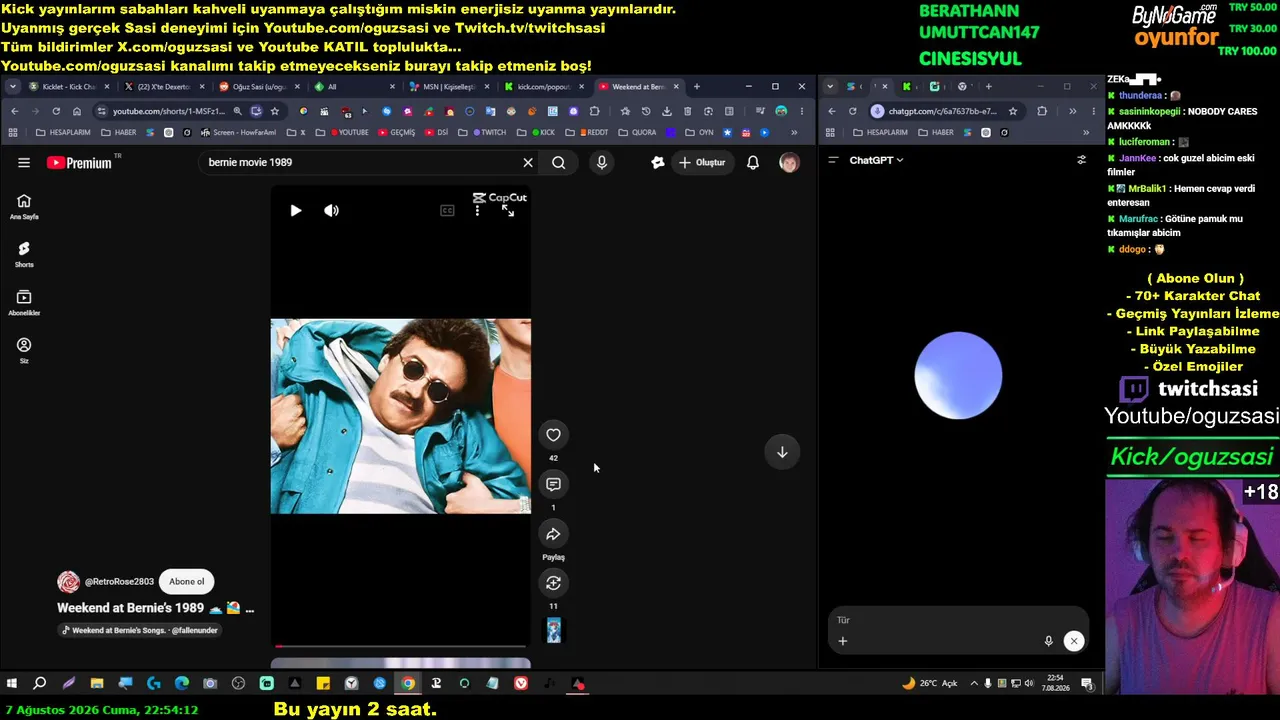Open the Short's three-dot more options
Screen dimensions: 1280x720
[x=477, y=210]
